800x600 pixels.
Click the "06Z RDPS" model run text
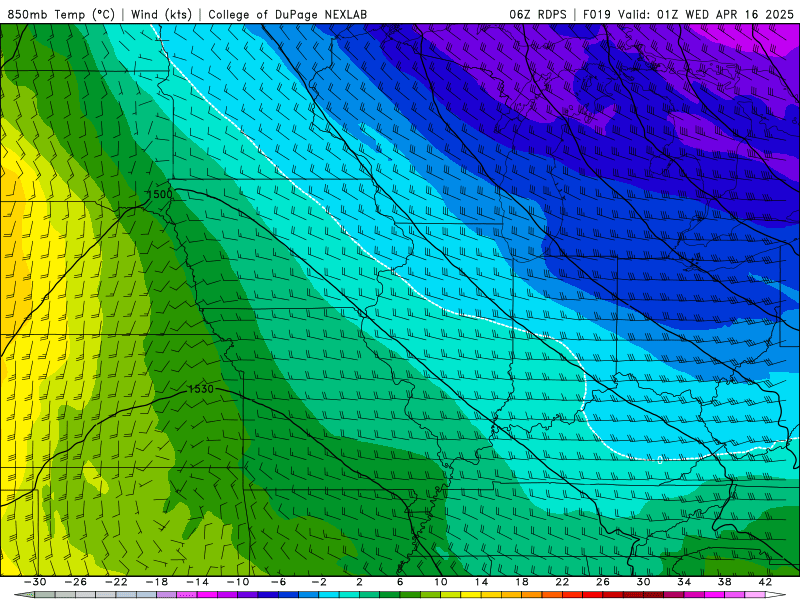(x=538, y=14)
